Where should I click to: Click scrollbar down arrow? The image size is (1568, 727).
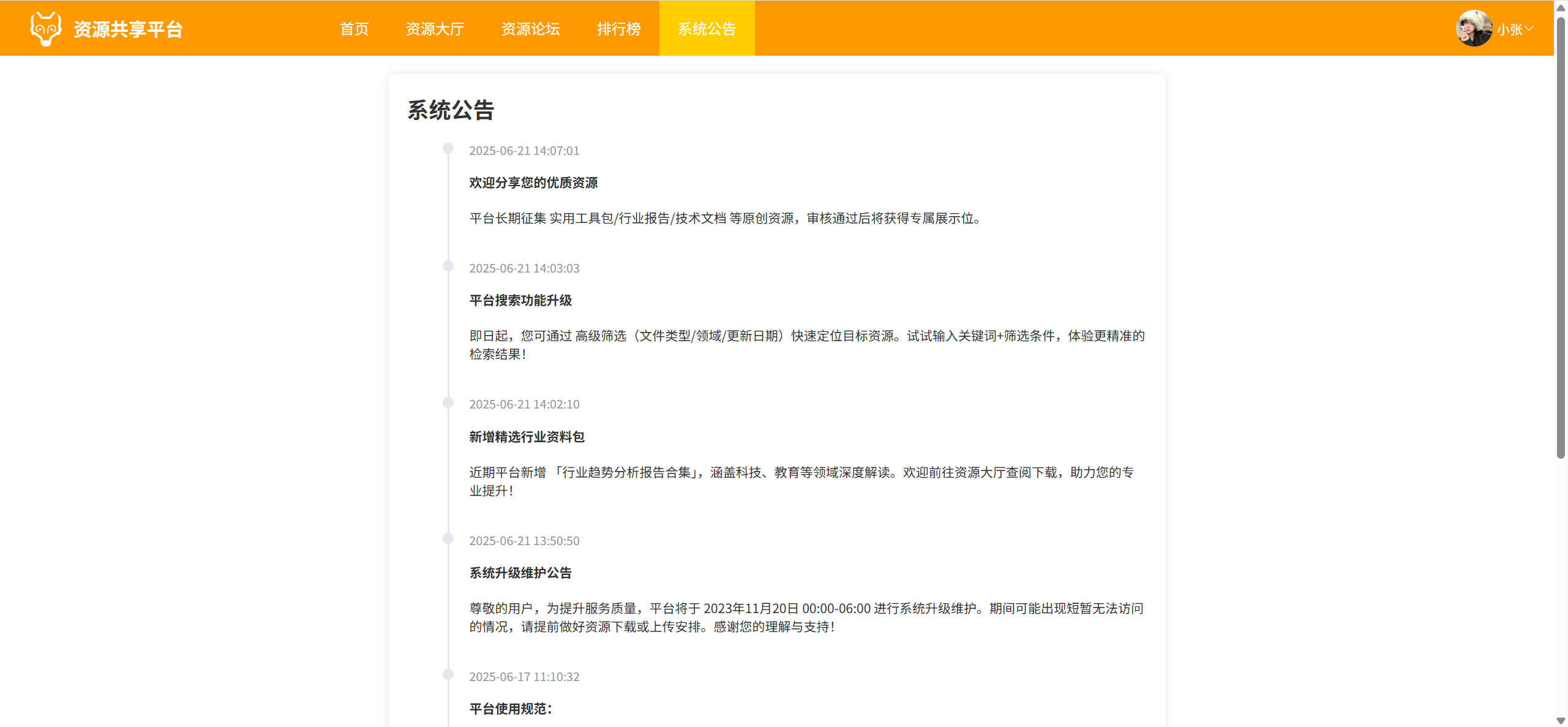[x=1561, y=721]
